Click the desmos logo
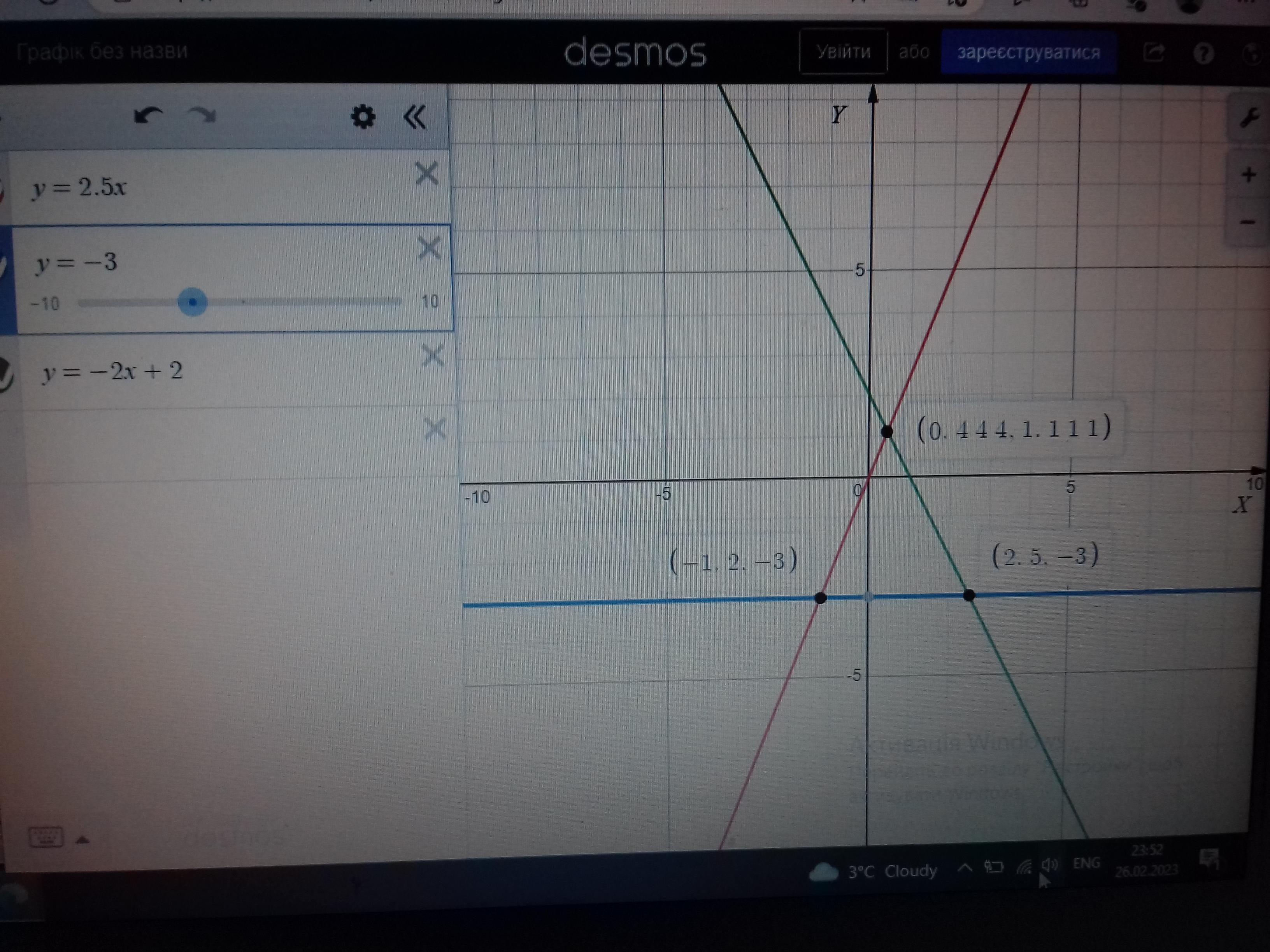 coord(635,53)
